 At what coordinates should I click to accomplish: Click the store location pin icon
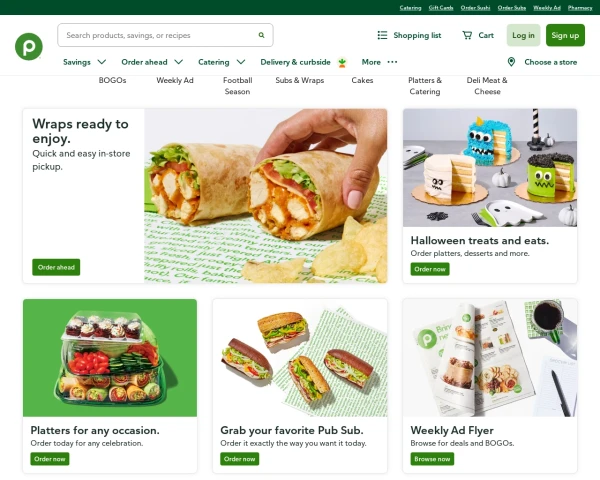click(x=511, y=62)
